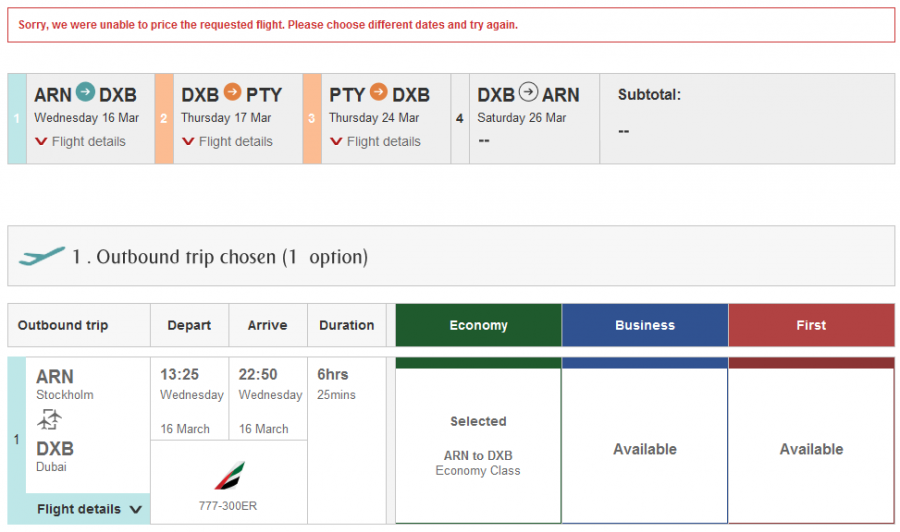This screenshot has height=532, width=900.
Task: Select the Economy fare column header
Action: [478, 325]
